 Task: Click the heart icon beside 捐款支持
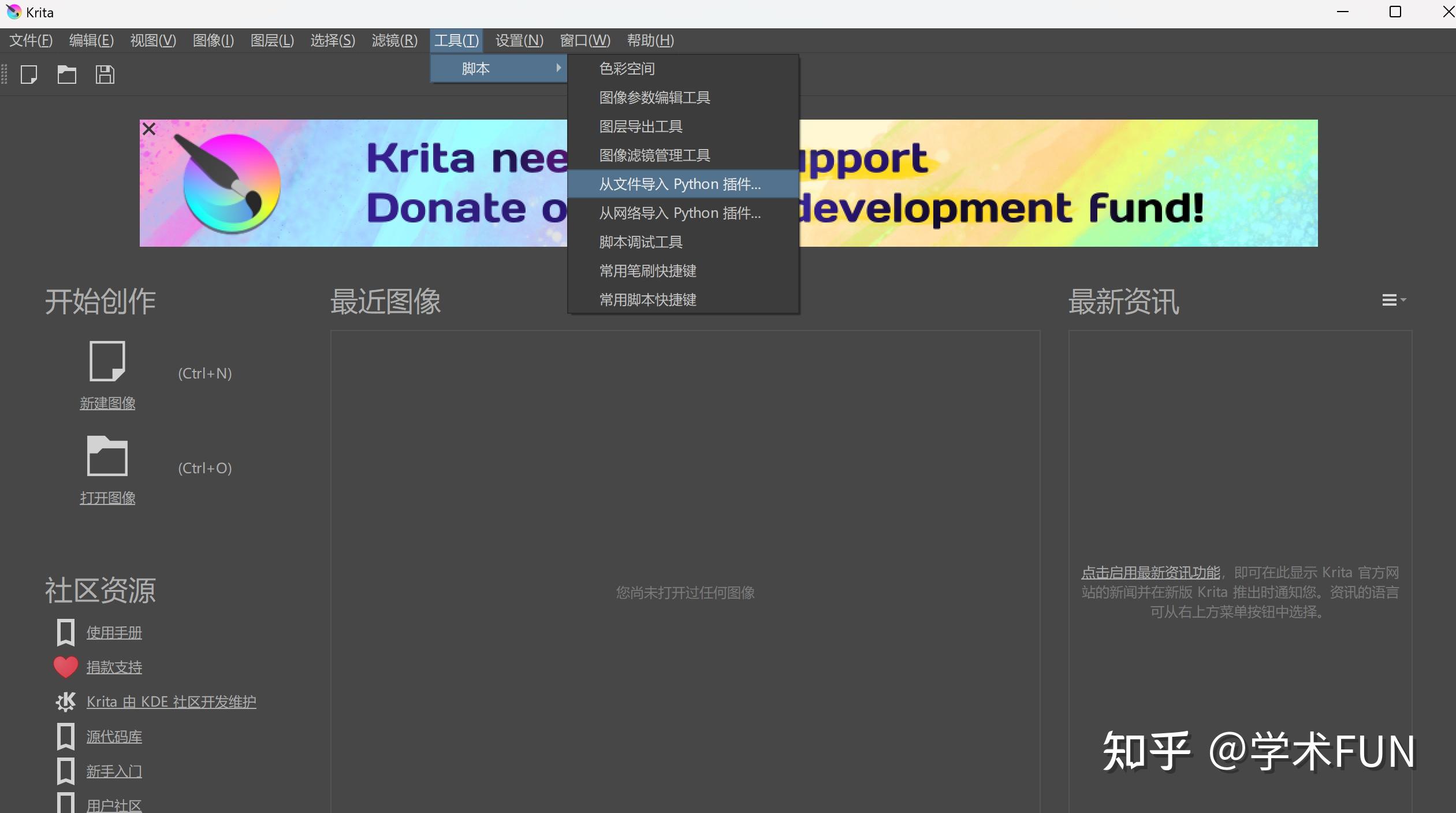click(65, 667)
